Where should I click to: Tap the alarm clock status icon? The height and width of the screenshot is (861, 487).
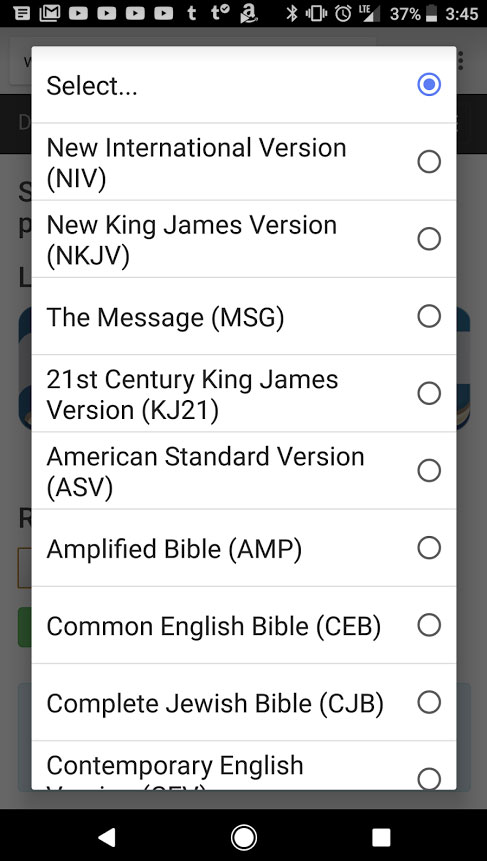click(x=343, y=13)
